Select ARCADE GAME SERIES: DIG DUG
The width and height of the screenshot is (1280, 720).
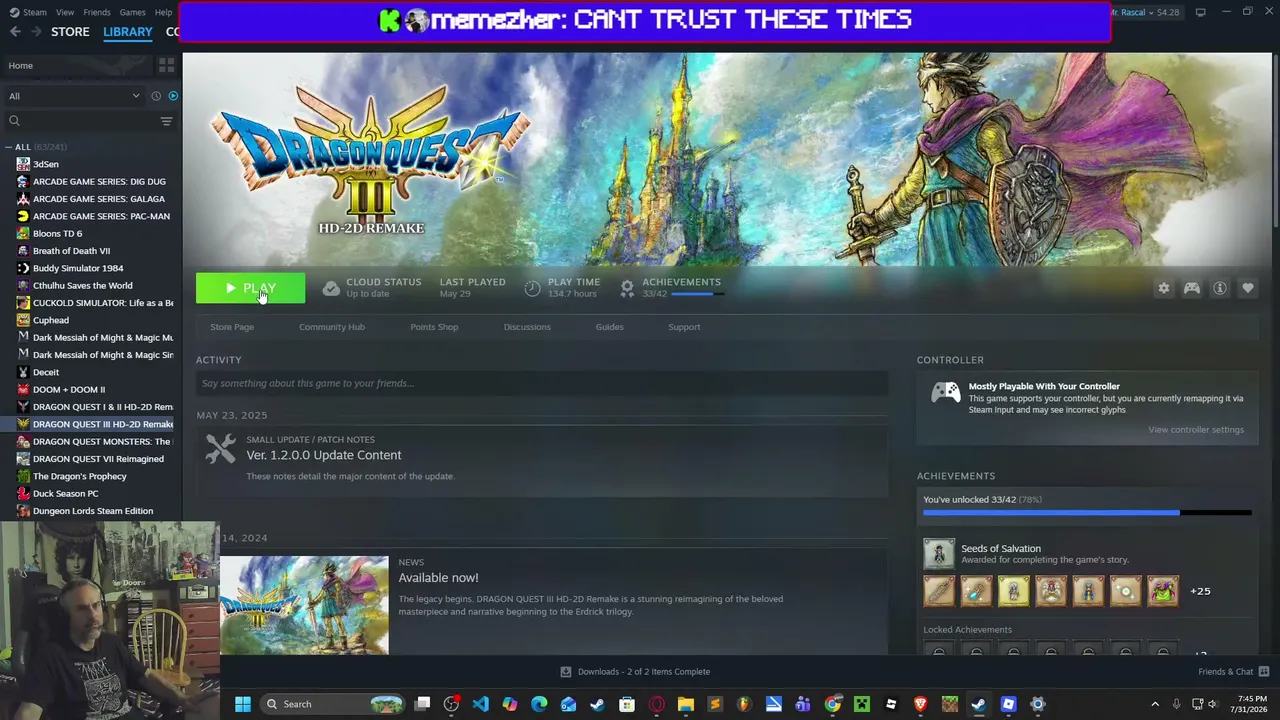click(x=99, y=182)
